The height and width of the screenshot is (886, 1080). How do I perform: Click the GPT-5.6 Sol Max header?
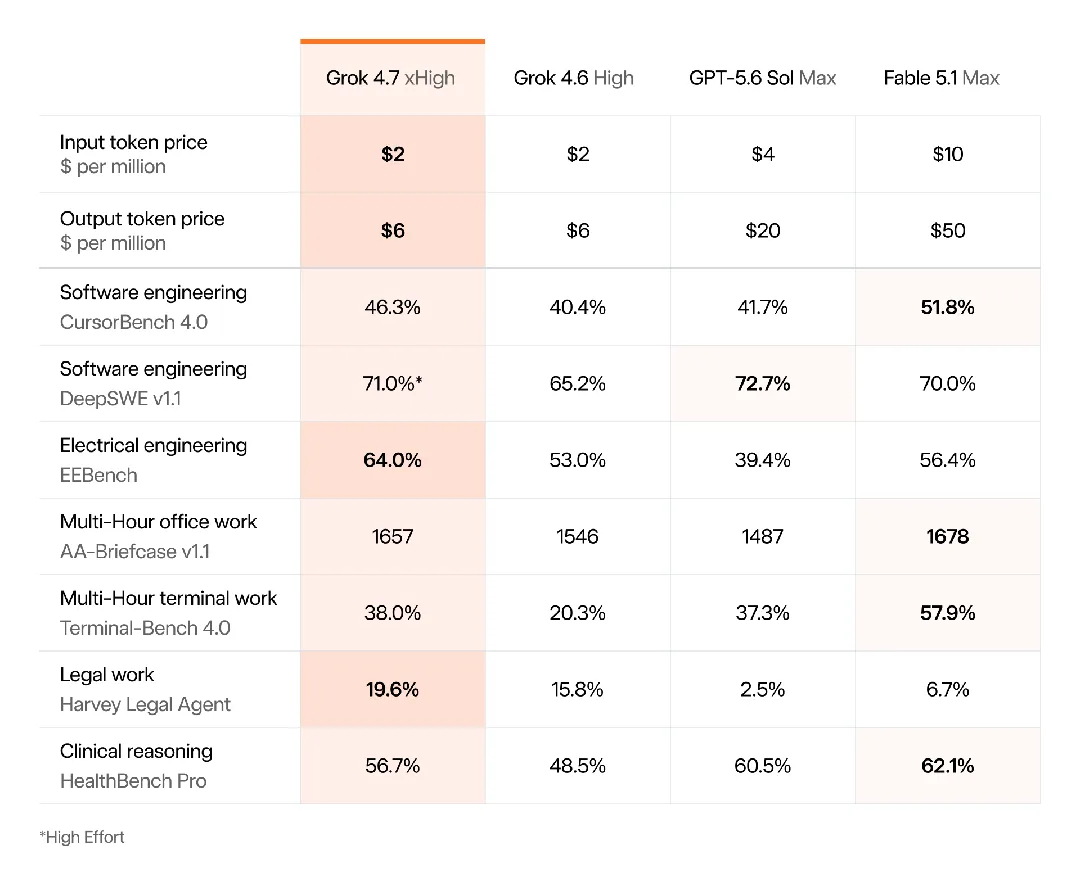(x=762, y=78)
